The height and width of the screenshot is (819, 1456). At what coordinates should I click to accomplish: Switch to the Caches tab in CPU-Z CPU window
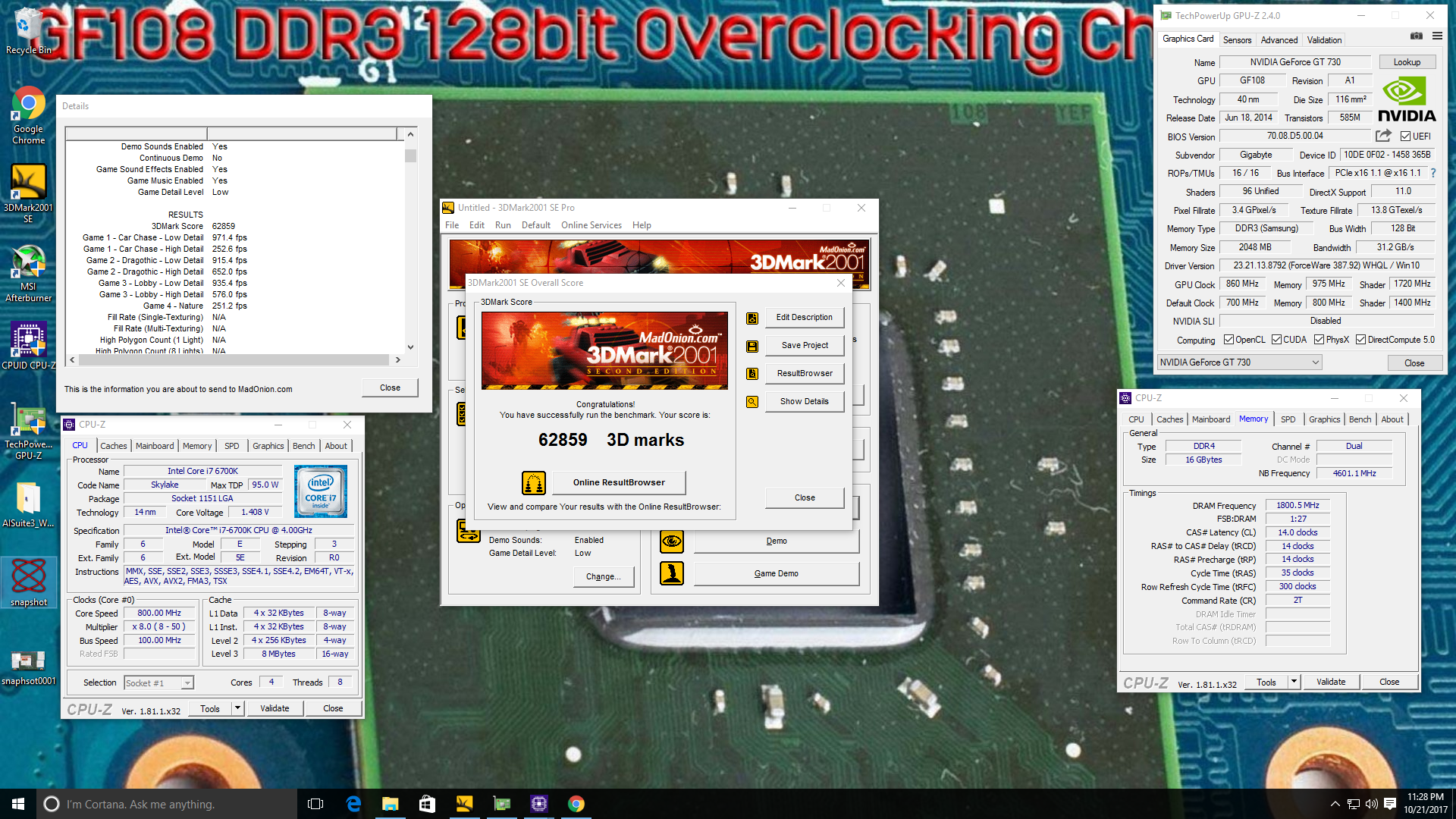pyautogui.click(x=114, y=446)
